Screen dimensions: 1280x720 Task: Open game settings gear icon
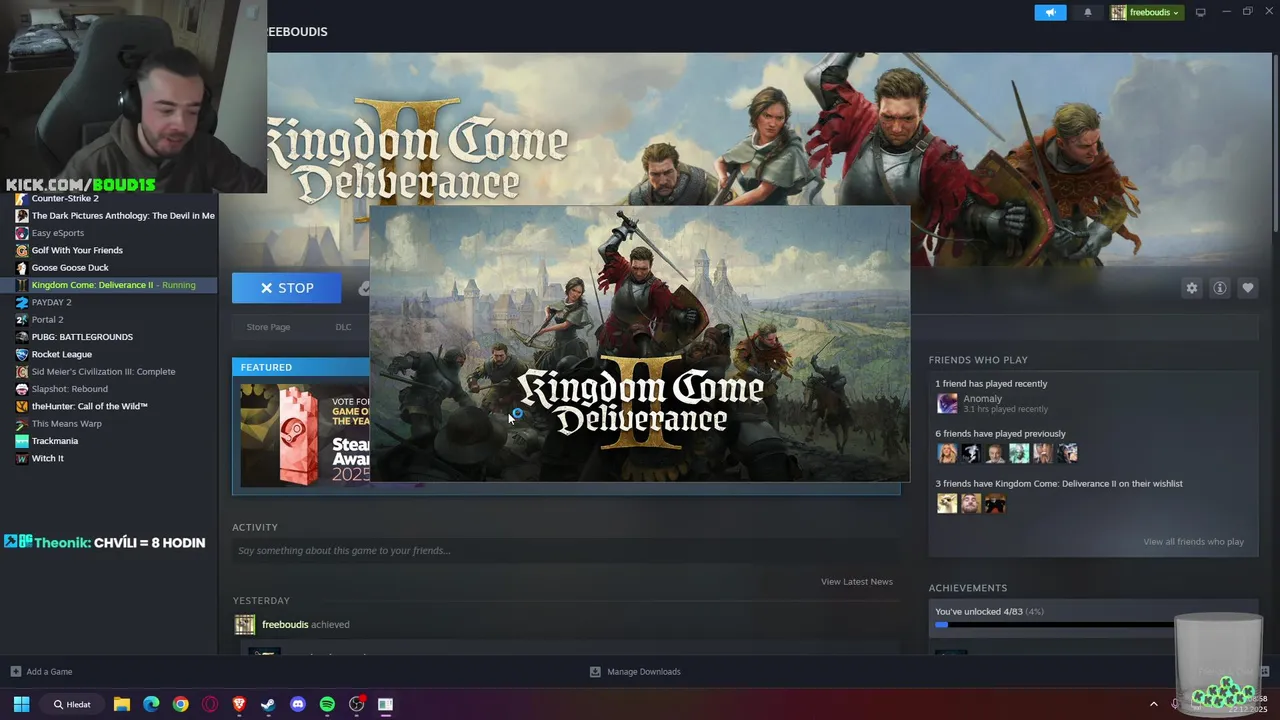point(1191,288)
